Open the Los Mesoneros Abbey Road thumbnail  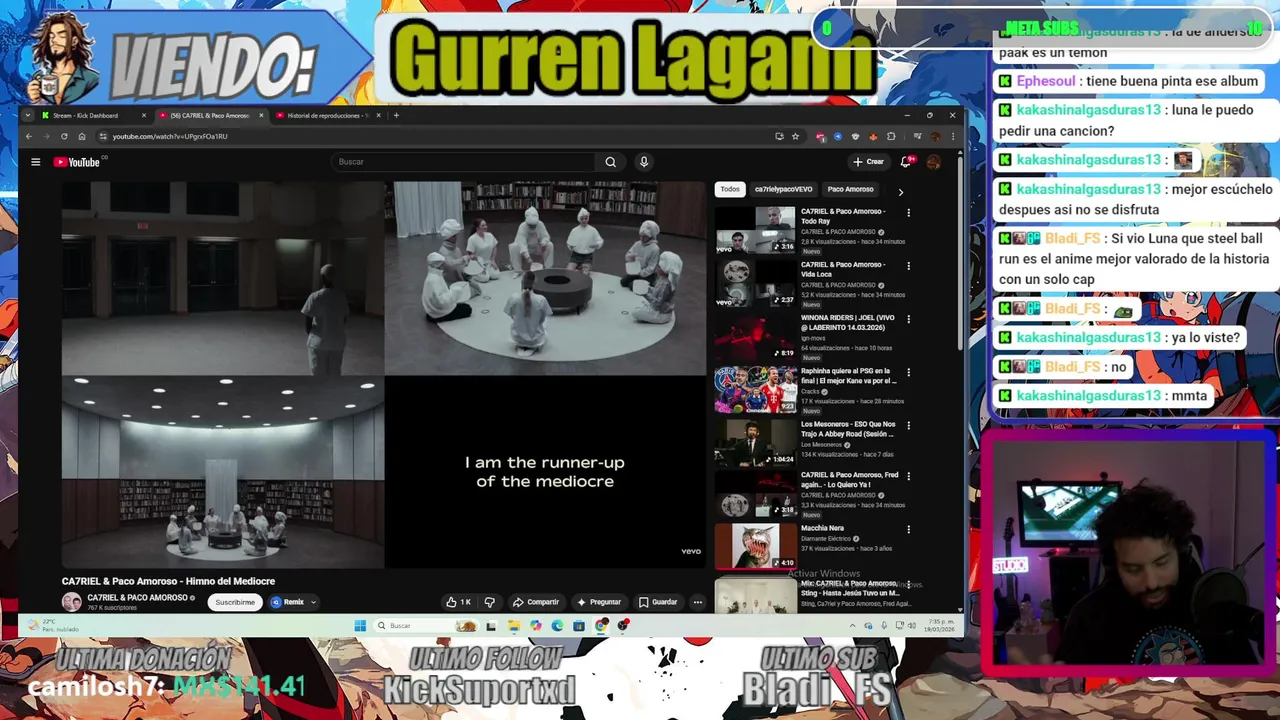[x=755, y=441]
